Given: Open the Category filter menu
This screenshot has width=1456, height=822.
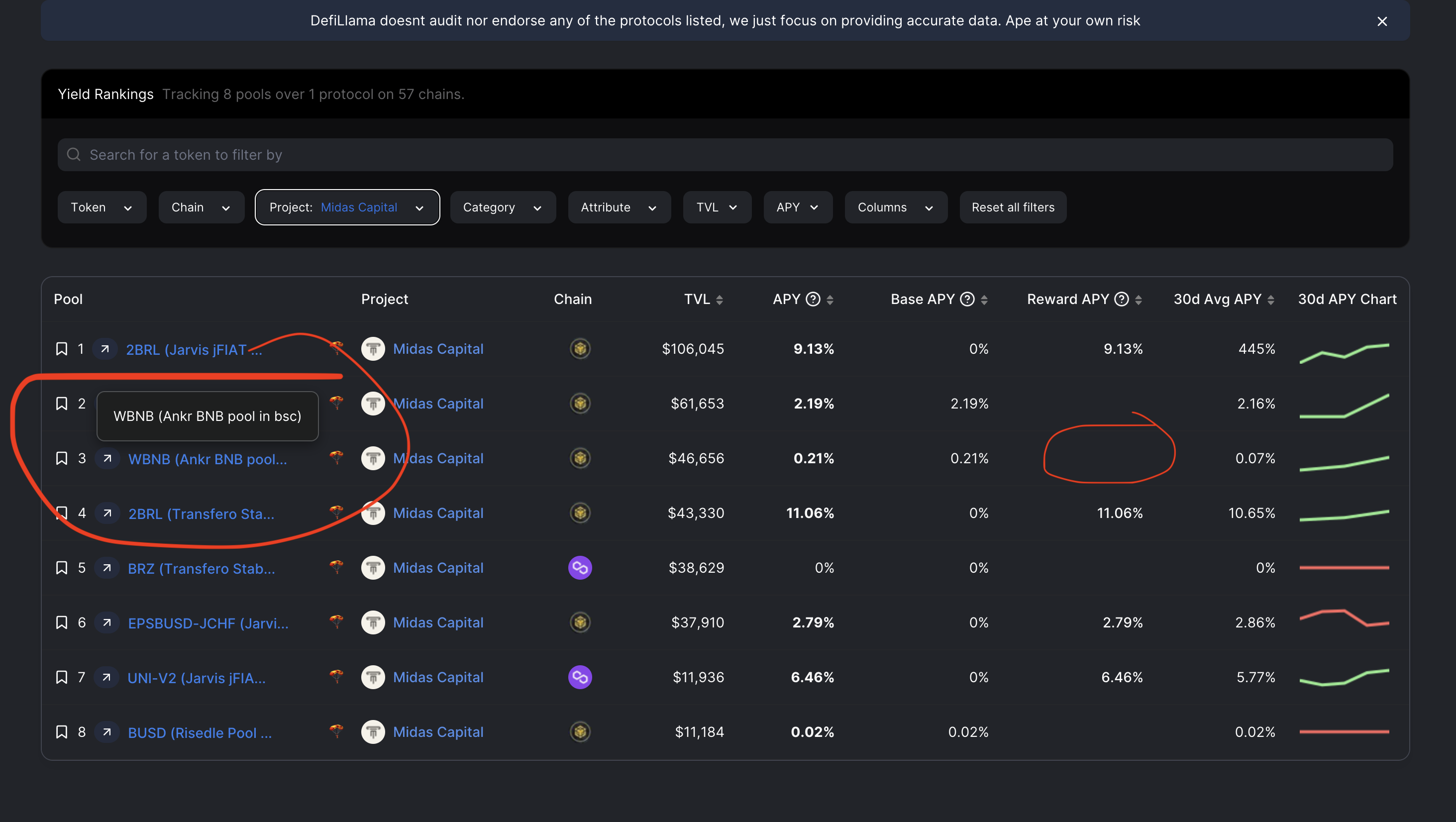Looking at the screenshot, I should 503,207.
